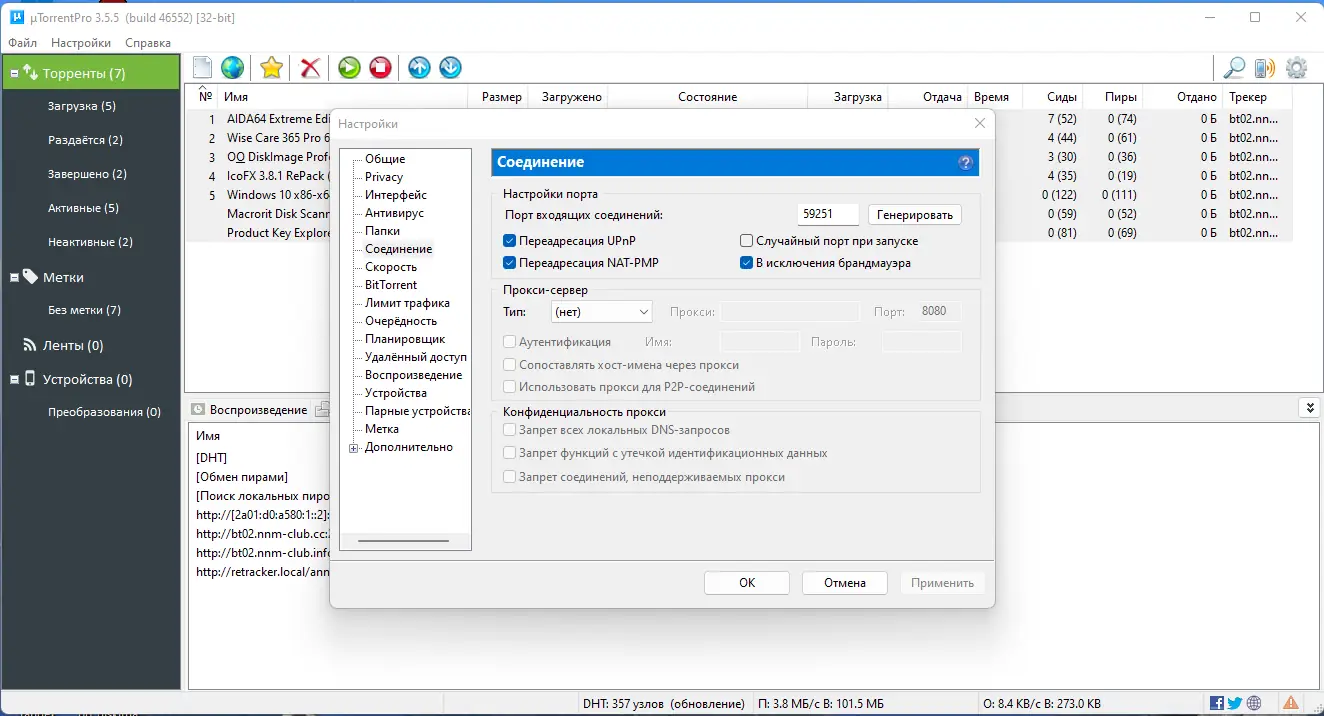The width and height of the screenshot is (1324, 716).
Task: Click the green Start torrent icon
Action: tap(349, 67)
